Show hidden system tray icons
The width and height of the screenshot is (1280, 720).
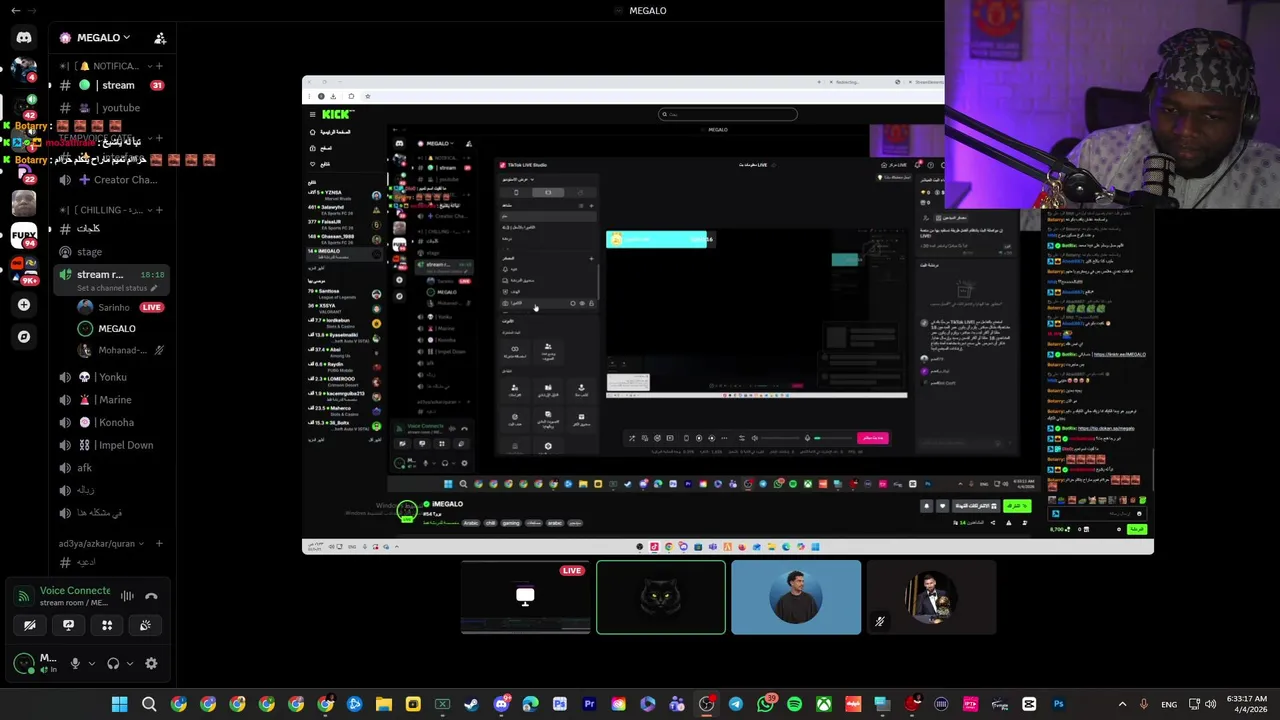point(1122,704)
